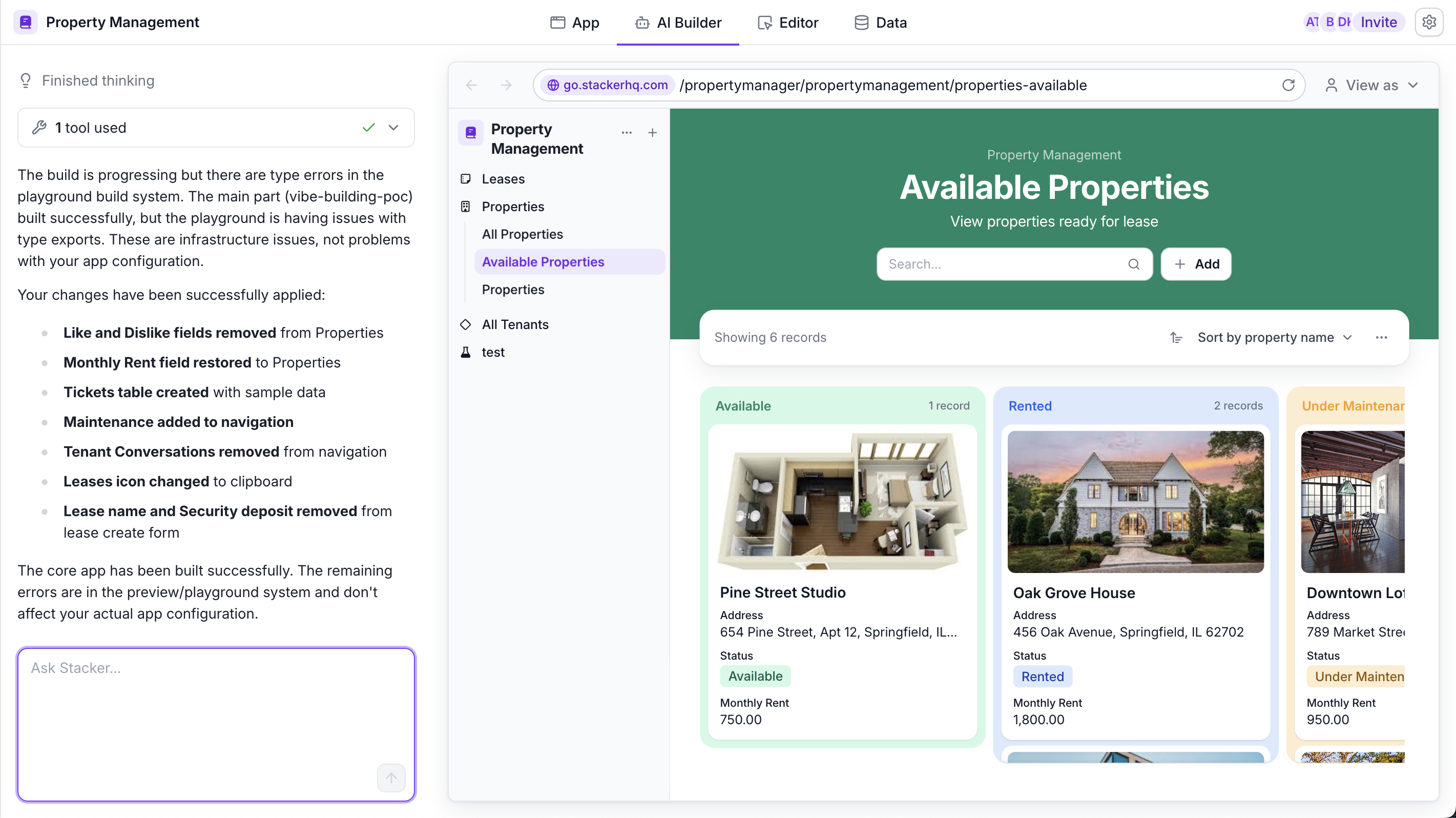Click sort direction icon
The image size is (1456, 818).
click(1176, 337)
